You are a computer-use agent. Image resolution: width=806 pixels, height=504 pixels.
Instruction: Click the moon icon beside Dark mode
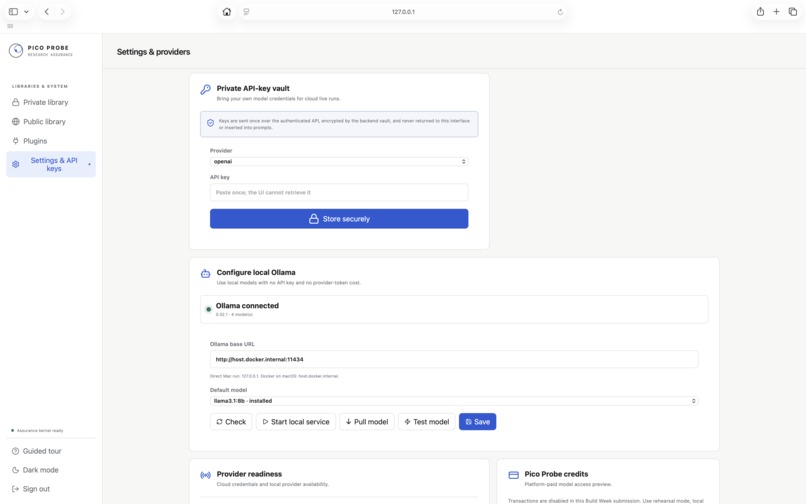15,470
